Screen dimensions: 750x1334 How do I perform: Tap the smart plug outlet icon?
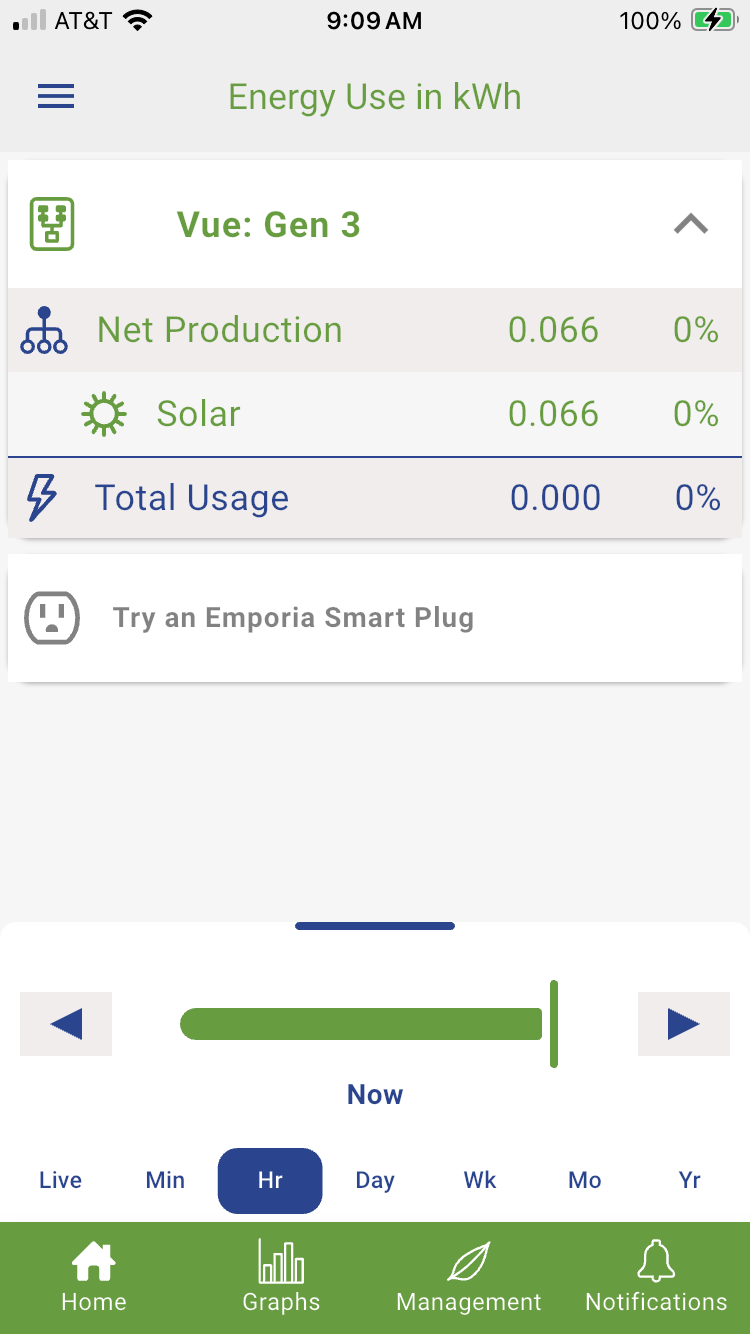52,617
